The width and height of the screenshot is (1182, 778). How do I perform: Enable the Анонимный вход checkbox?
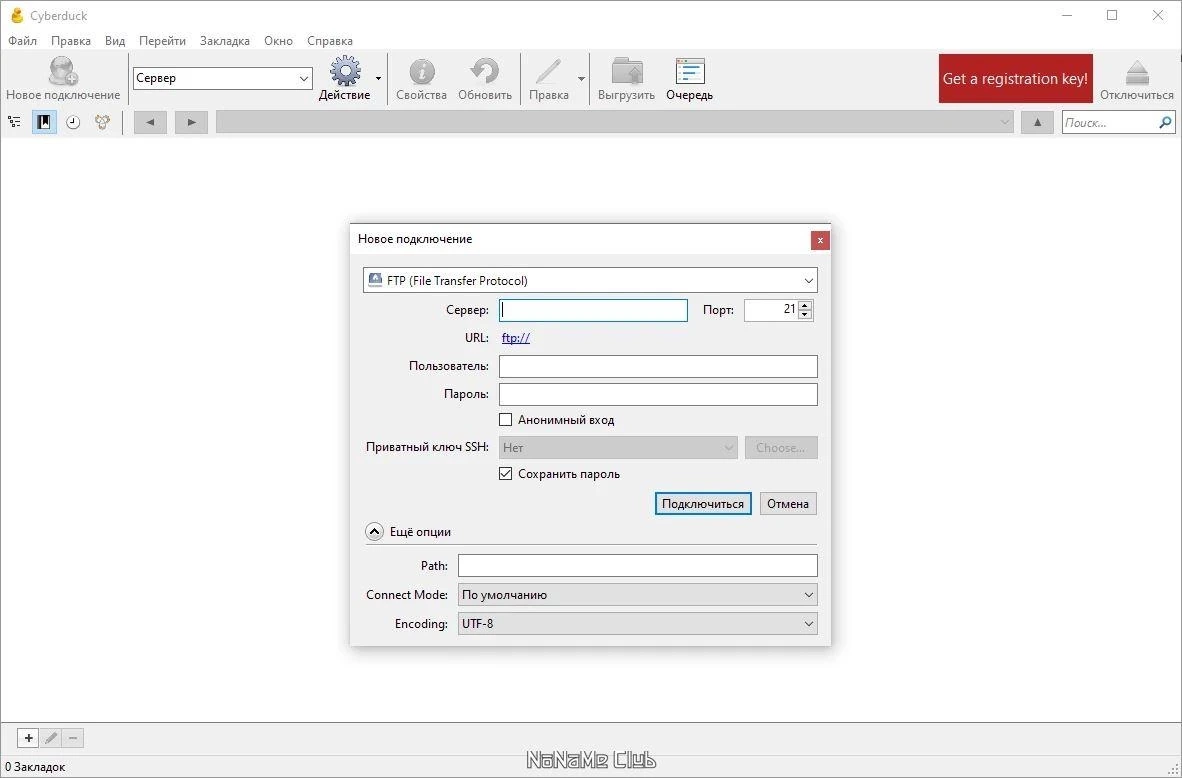[506, 420]
